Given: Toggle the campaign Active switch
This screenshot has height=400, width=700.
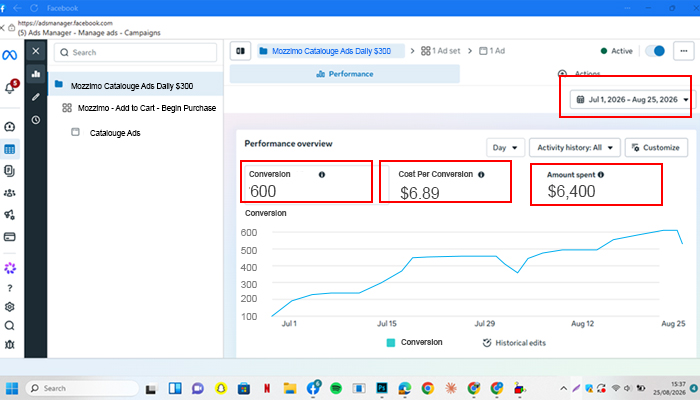Looking at the screenshot, I should tap(655, 51).
